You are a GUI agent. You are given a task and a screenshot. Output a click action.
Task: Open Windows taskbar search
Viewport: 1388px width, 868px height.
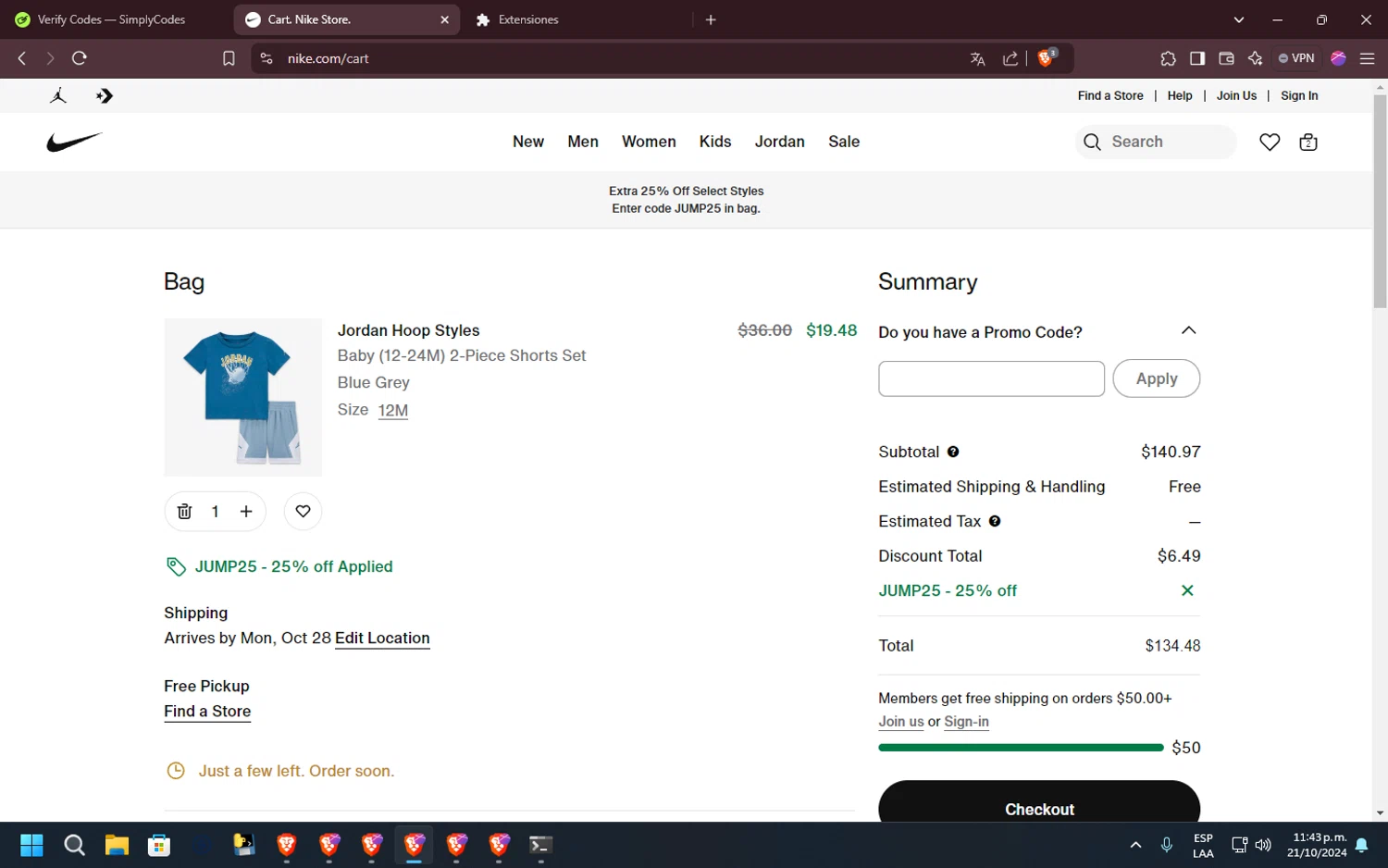(x=74, y=845)
